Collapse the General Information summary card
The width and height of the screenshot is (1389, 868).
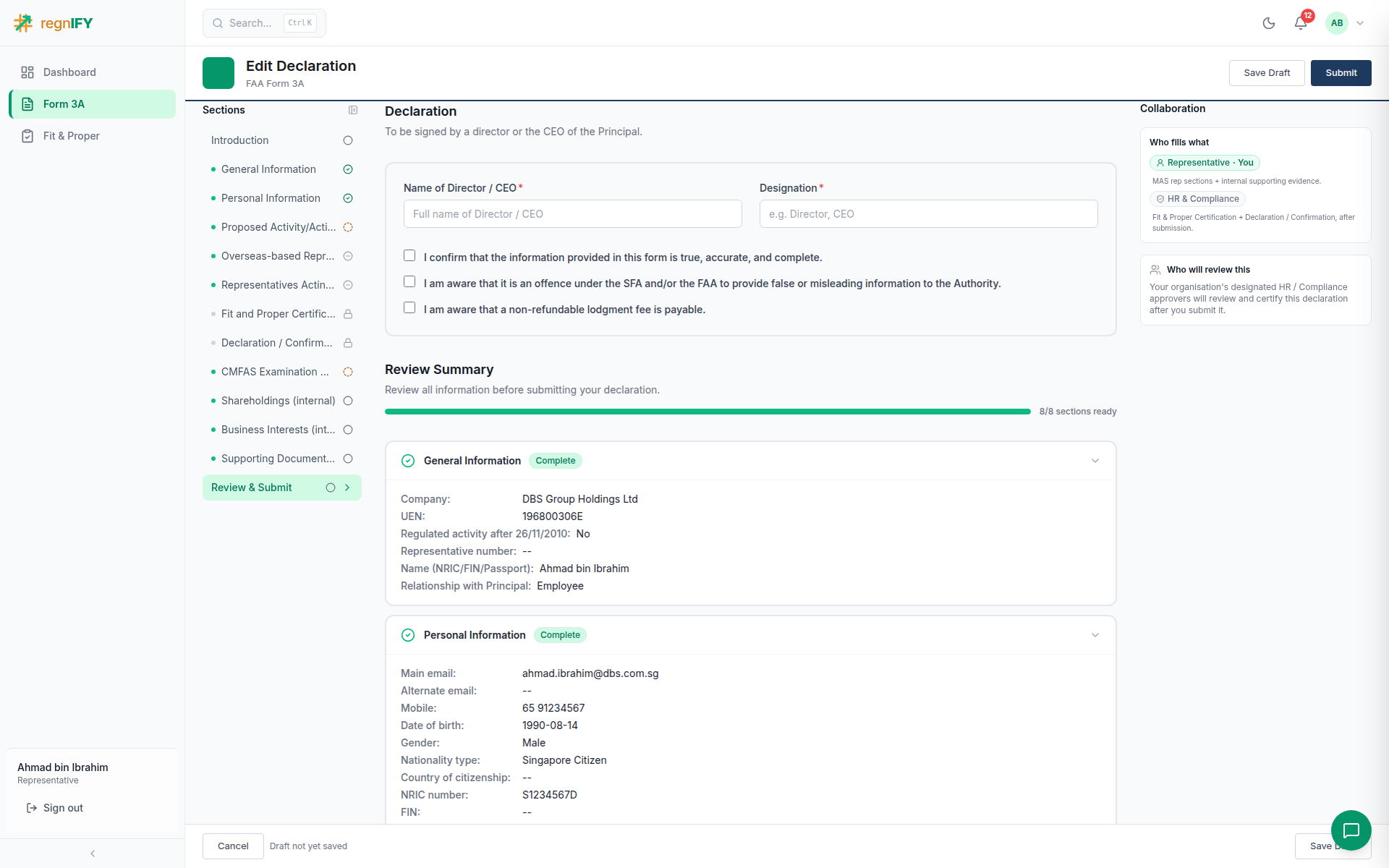pyautogui.click(x=1095, y=461)
